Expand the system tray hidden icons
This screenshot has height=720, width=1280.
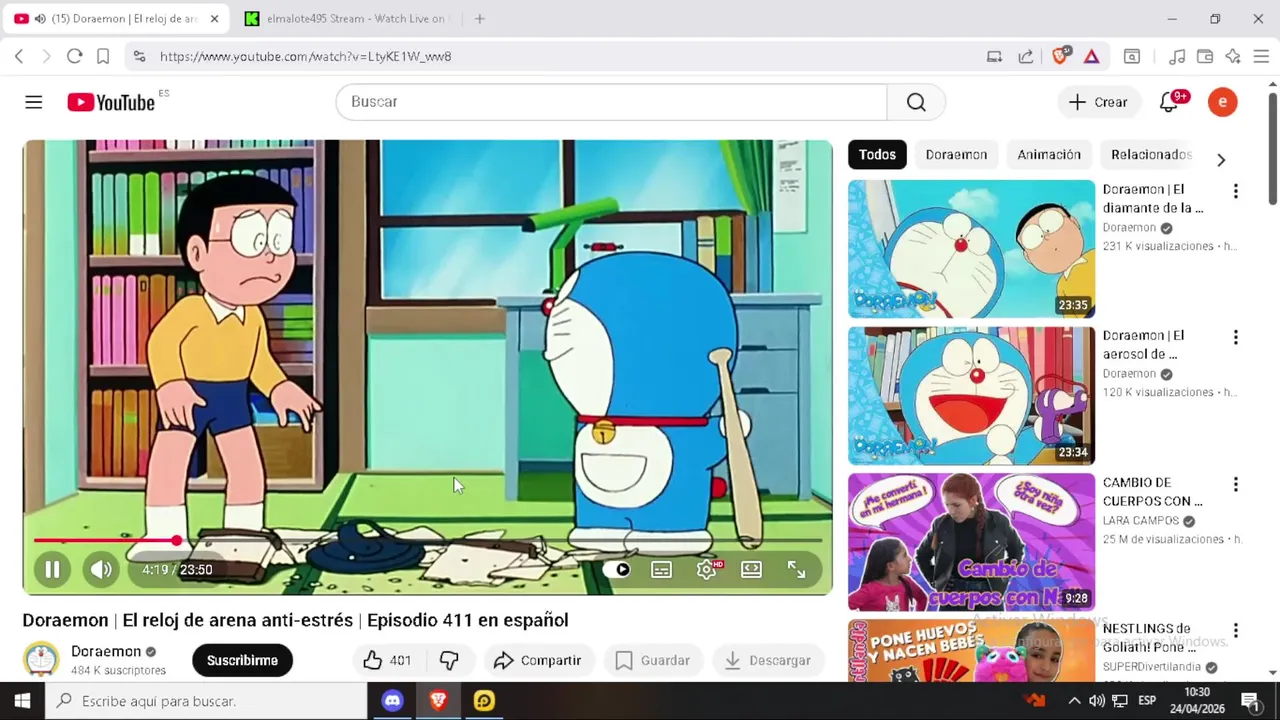coord(1074,701)
